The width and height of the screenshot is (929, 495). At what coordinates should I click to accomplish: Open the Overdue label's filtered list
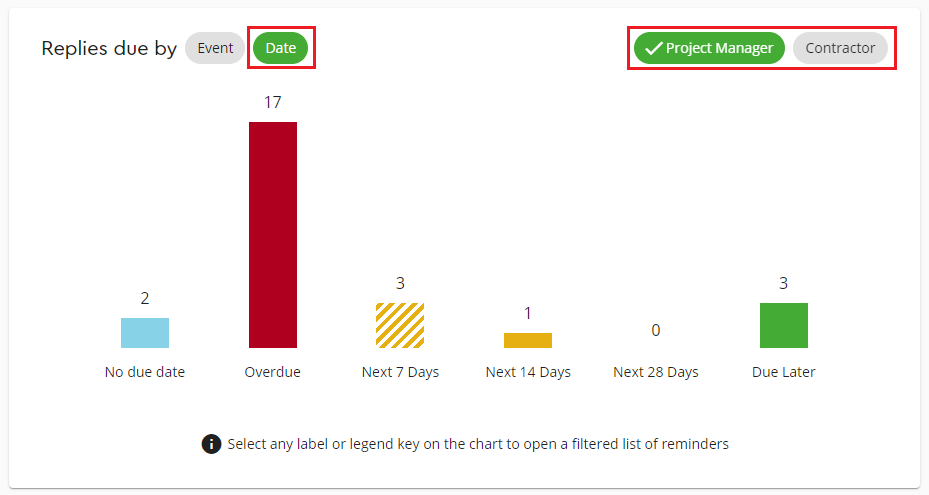[273, 372]
